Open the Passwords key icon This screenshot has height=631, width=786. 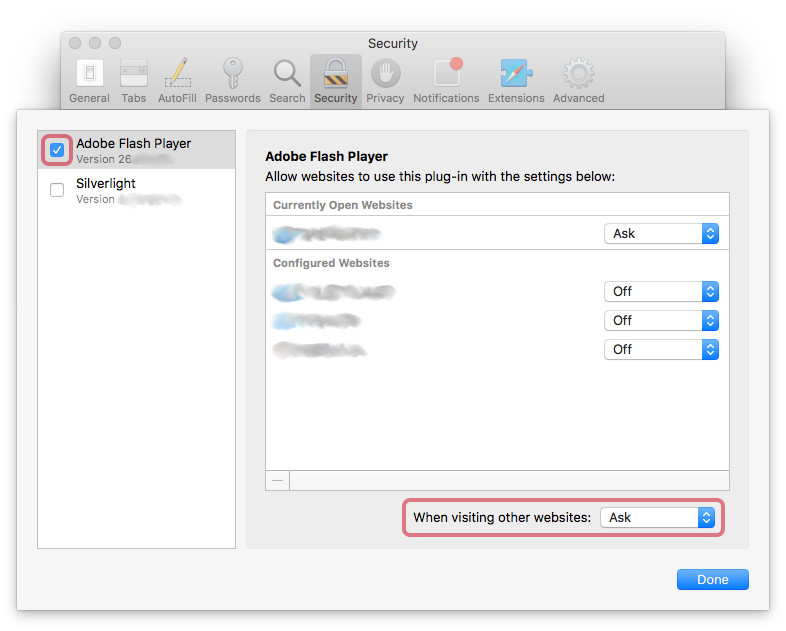tap(232, 74)
